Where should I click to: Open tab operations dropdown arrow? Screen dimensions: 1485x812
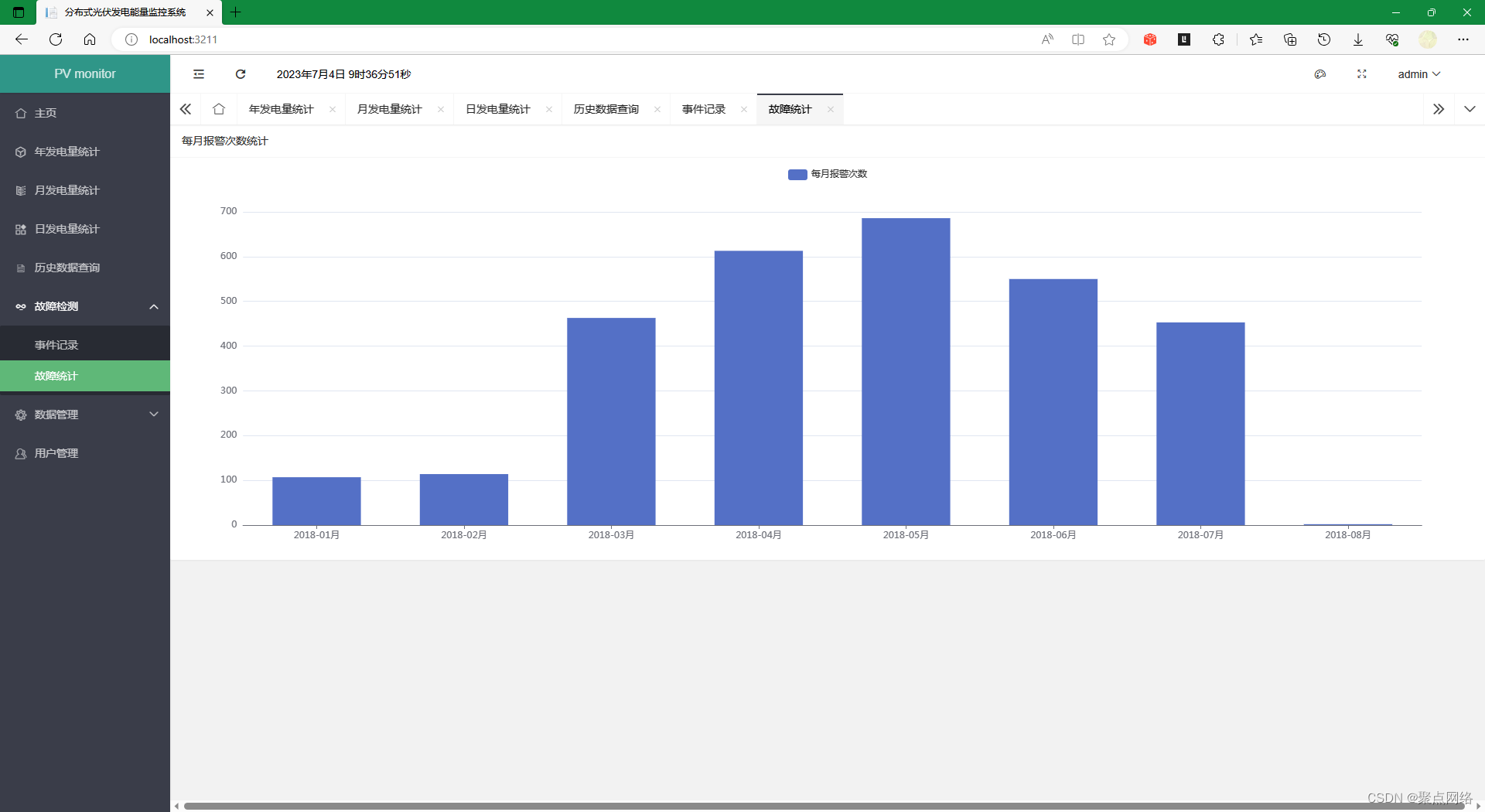pyautogui.click(x=1470, y=109)
